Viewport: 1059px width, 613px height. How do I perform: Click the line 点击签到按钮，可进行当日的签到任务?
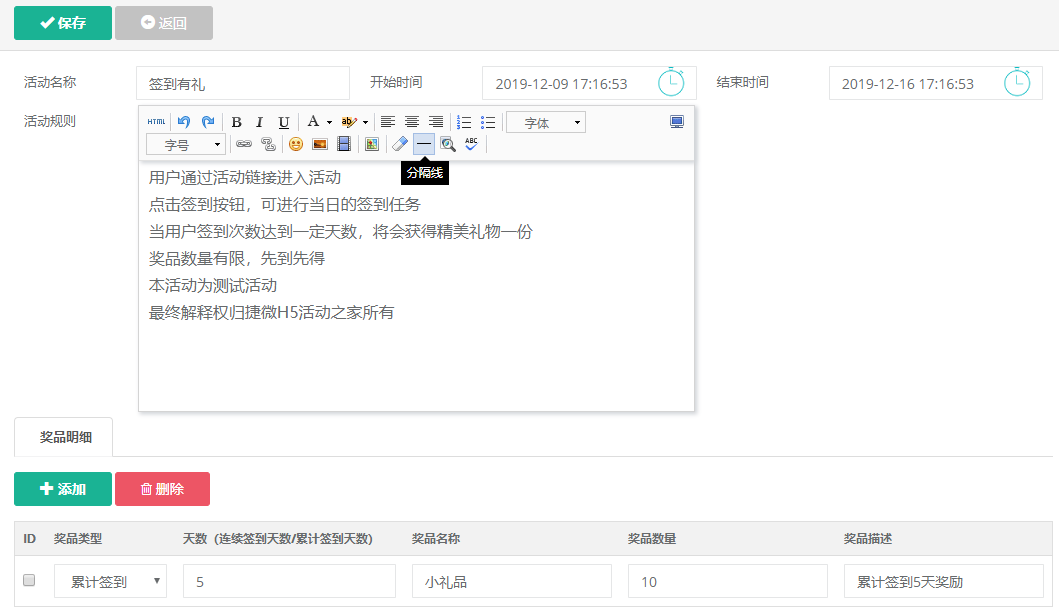[x=284, y=205]
